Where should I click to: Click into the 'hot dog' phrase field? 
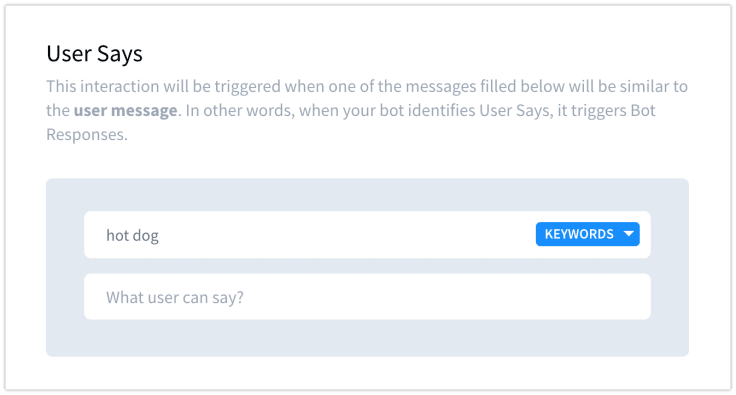coord(367,235)
